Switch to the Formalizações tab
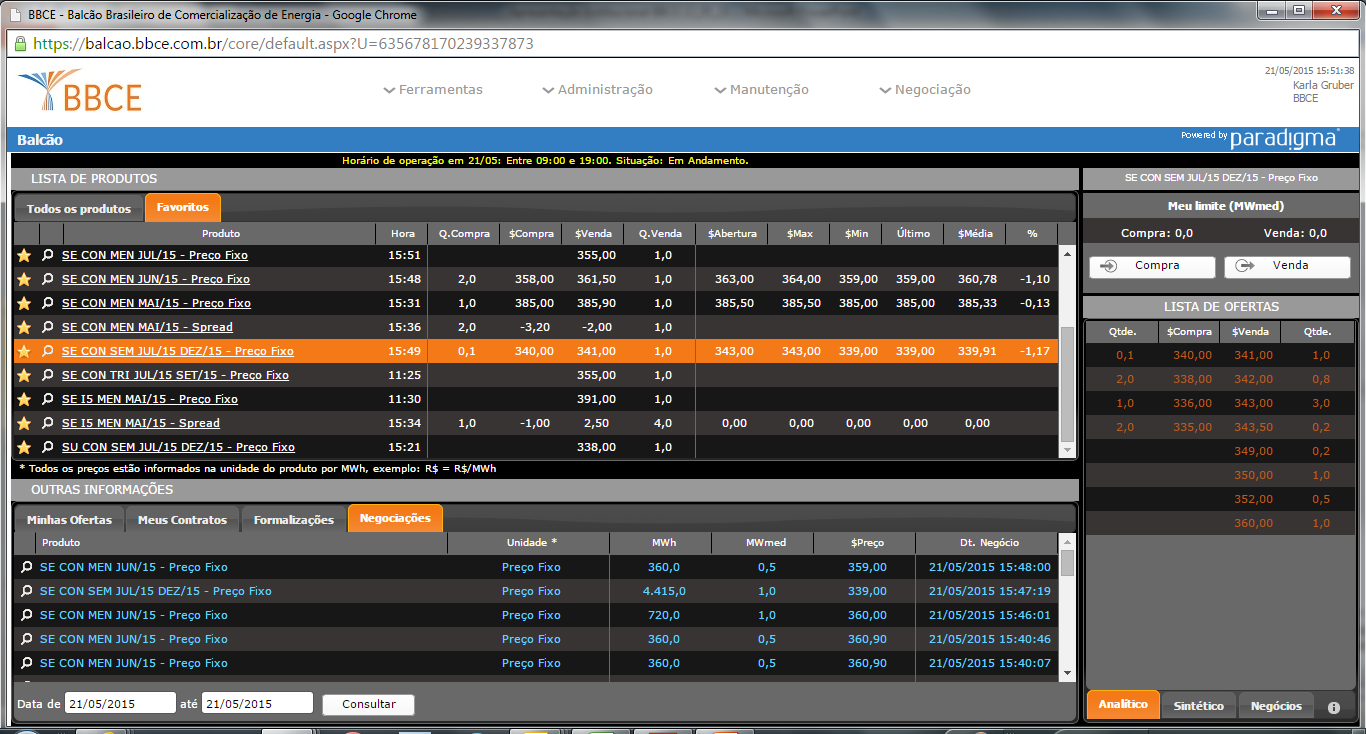1366x734 pixels. (294, 520)
